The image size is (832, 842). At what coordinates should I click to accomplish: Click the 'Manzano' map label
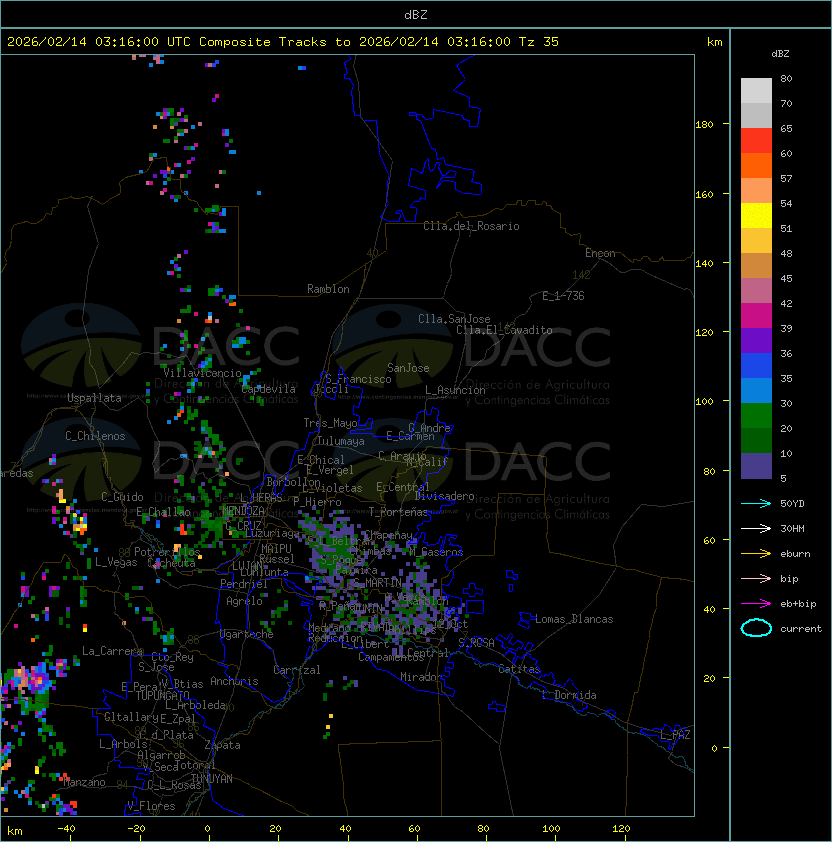pos(84,782)
